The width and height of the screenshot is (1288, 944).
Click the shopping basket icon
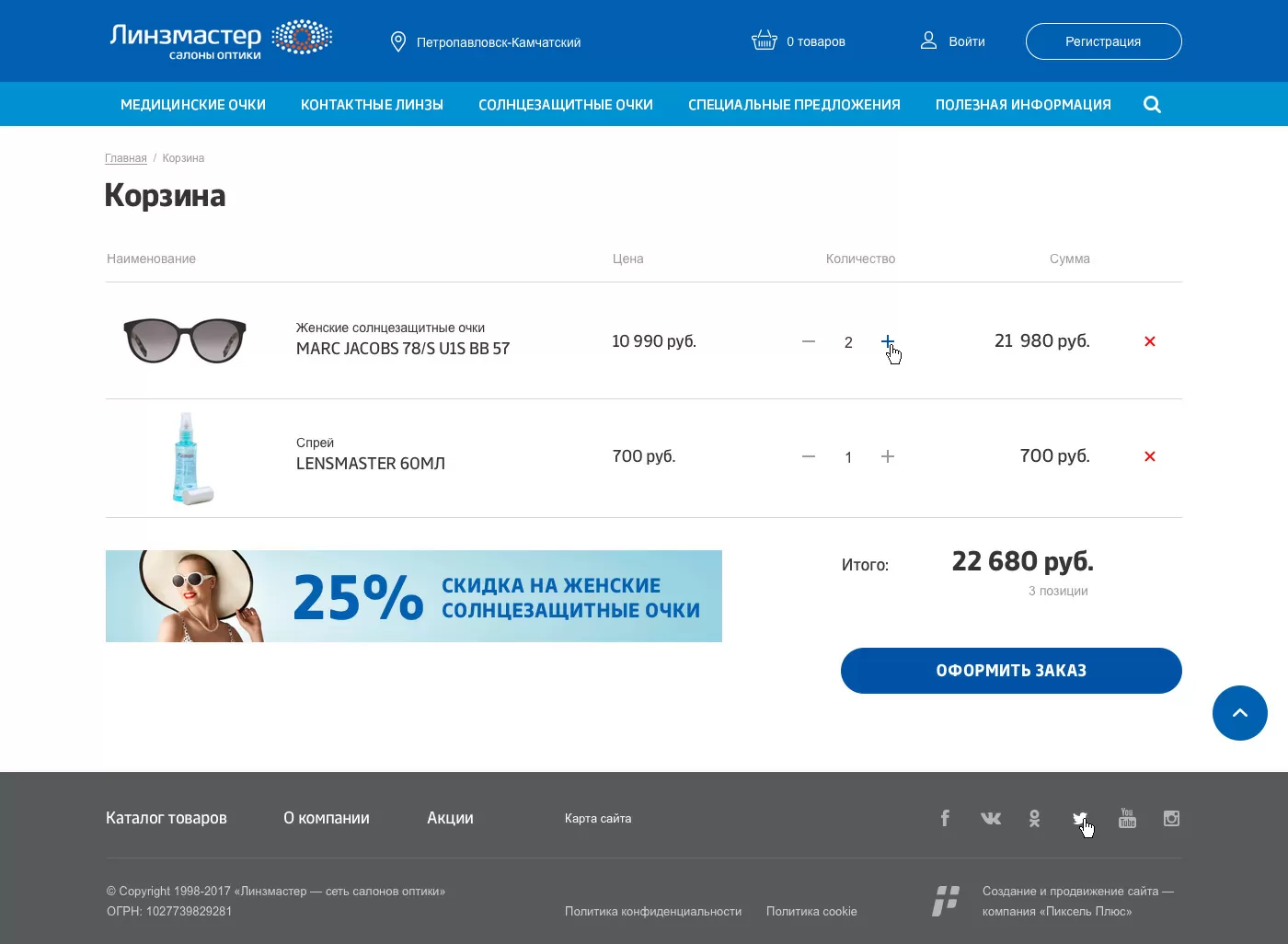[x=765, y=40]
